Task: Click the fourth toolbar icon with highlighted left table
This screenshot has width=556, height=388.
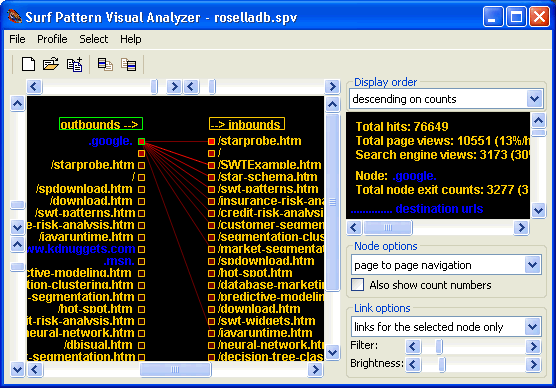Action: [105, 65]
